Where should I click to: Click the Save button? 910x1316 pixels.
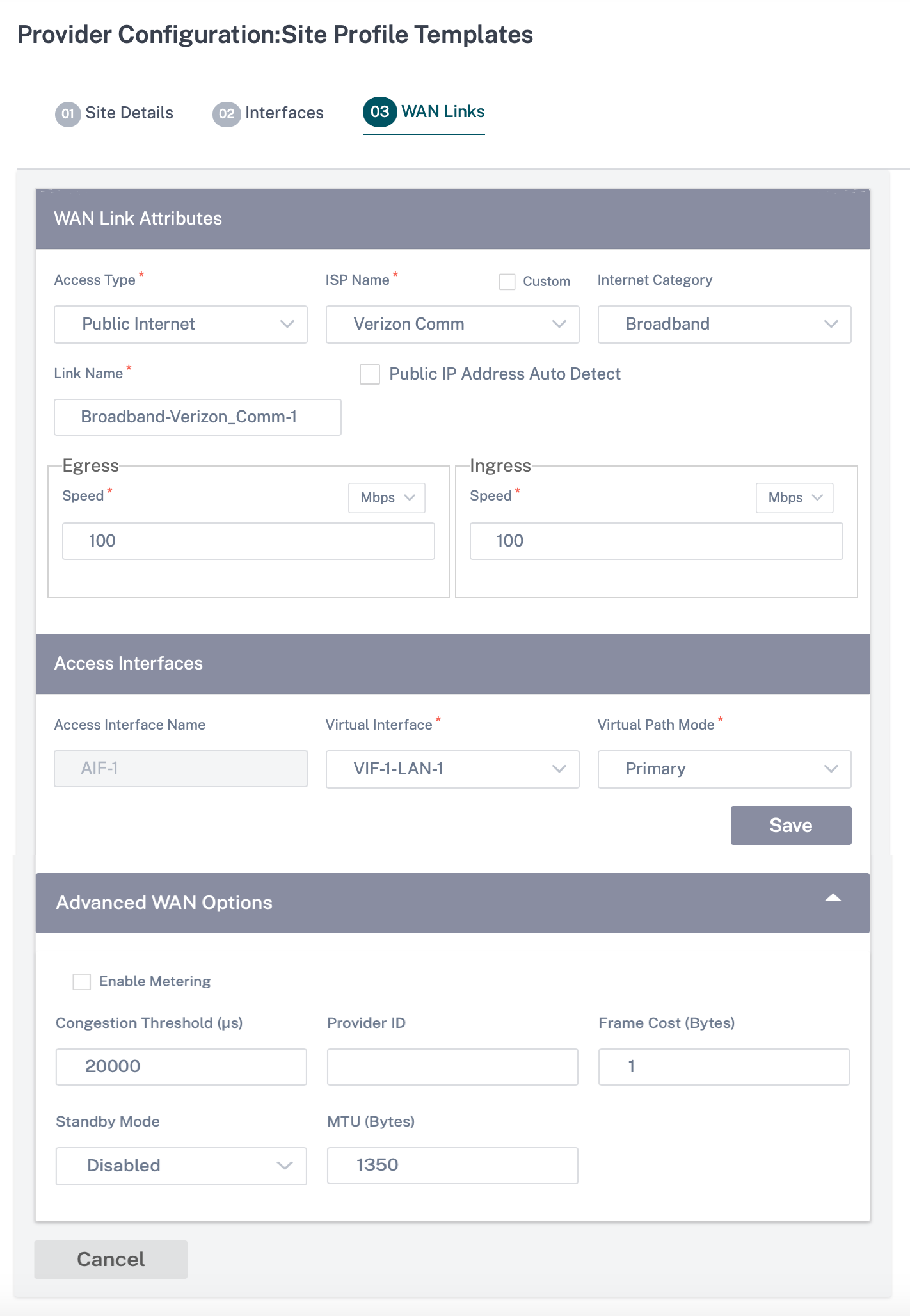click(x=791, y=826)
